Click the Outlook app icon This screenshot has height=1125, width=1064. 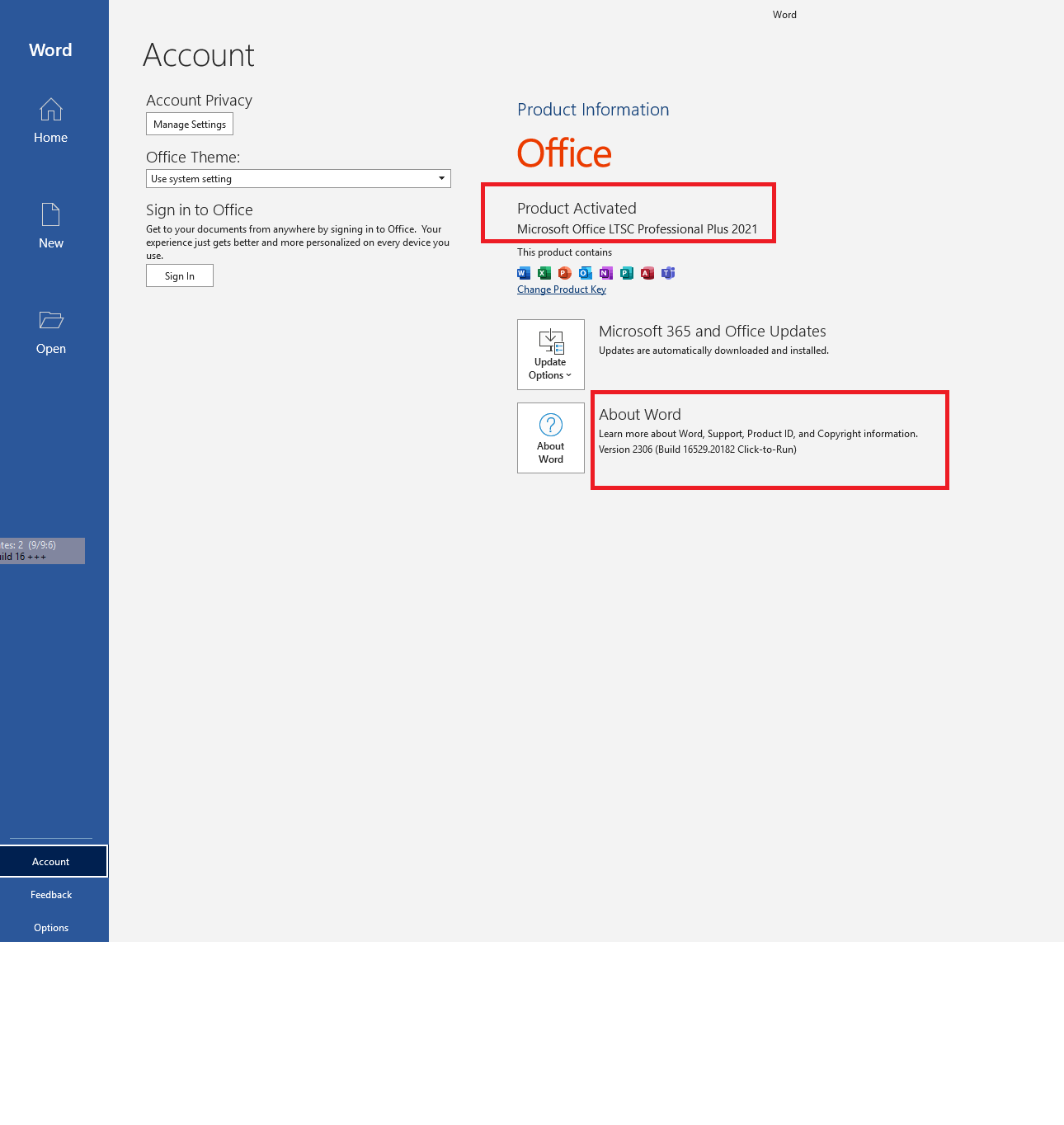586,273
